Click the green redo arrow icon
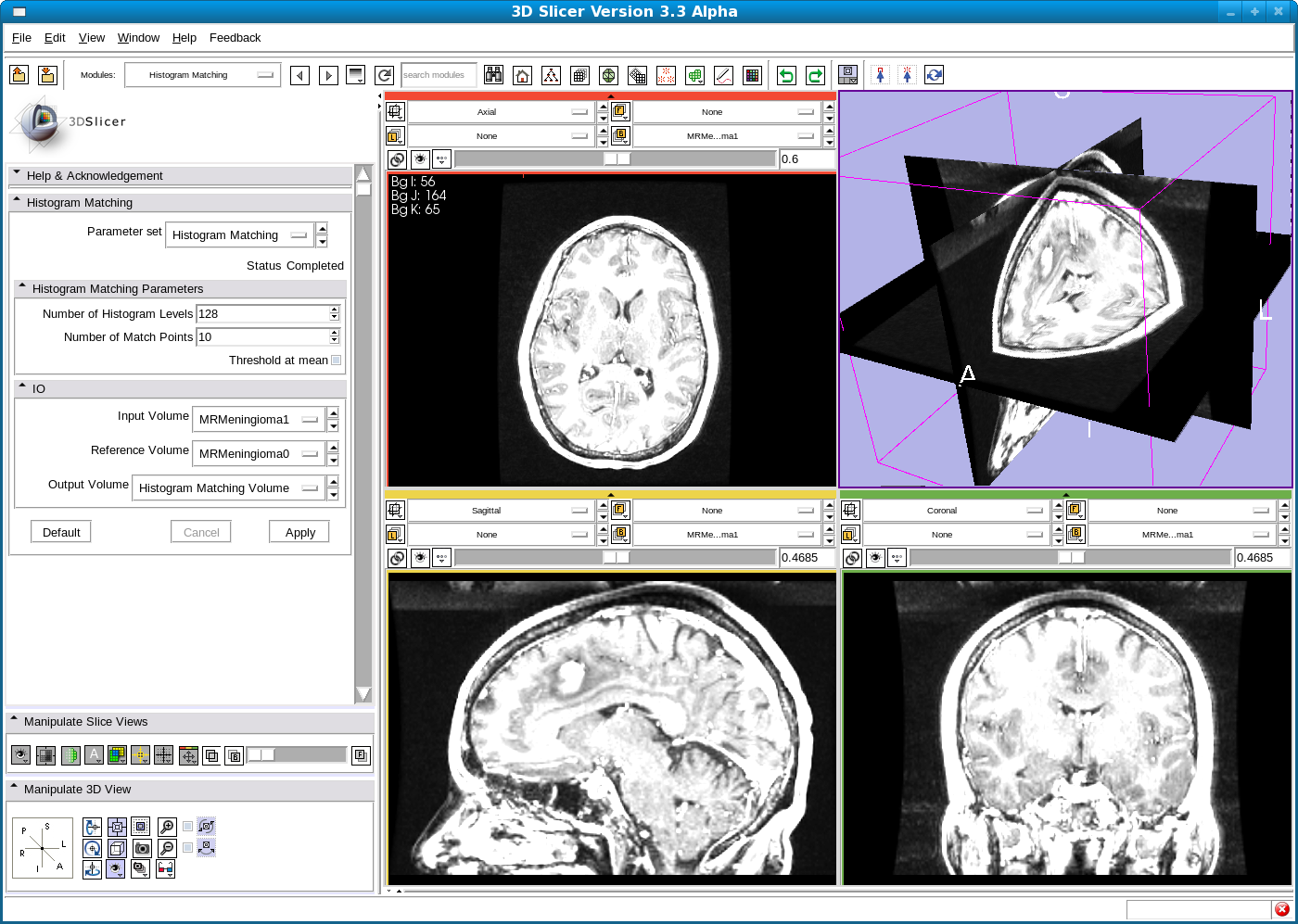This screenshot has width=1298, height=924. coord(815,75)
